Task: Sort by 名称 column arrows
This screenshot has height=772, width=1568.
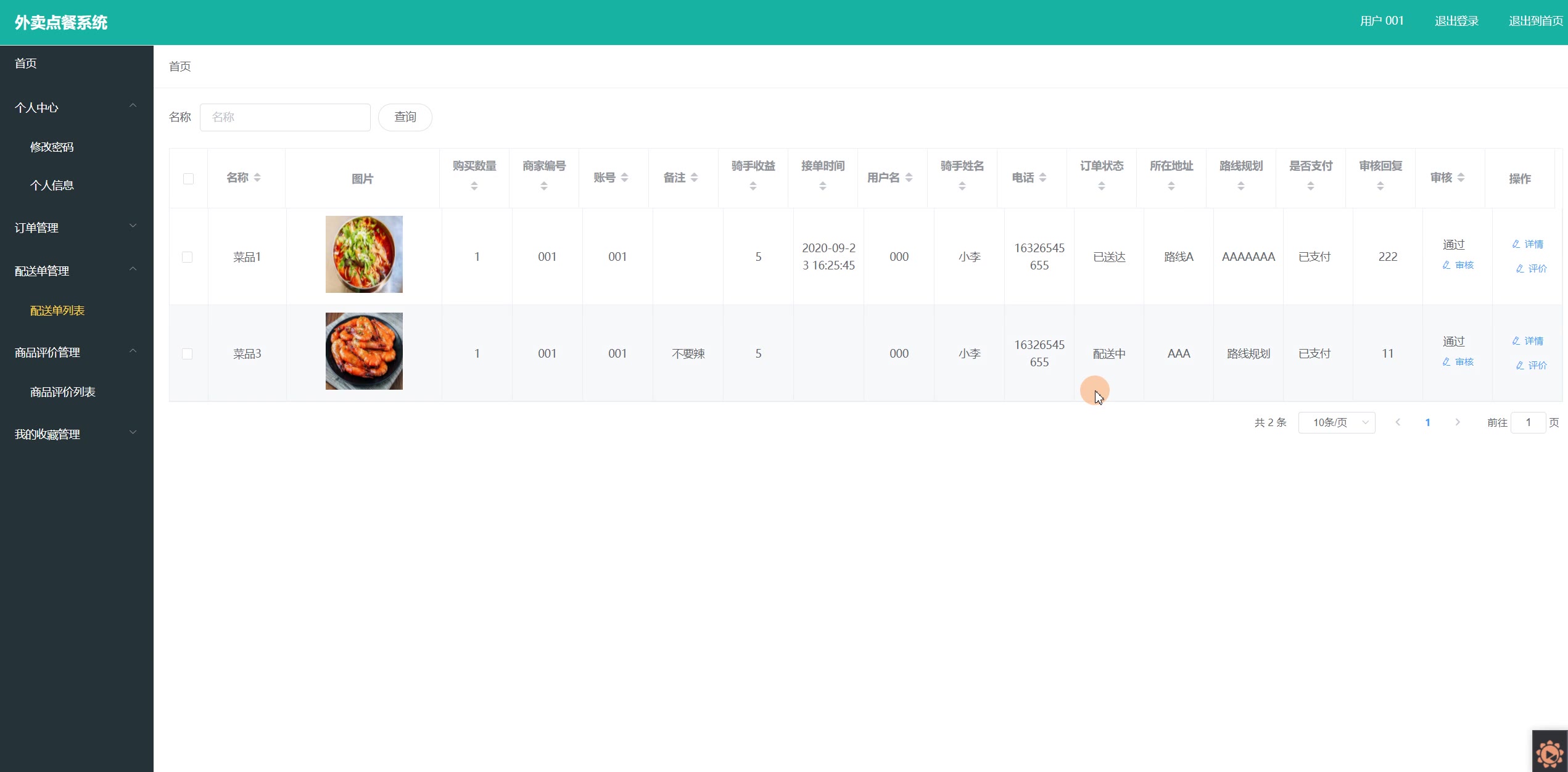Action: [x=257, y=178]
